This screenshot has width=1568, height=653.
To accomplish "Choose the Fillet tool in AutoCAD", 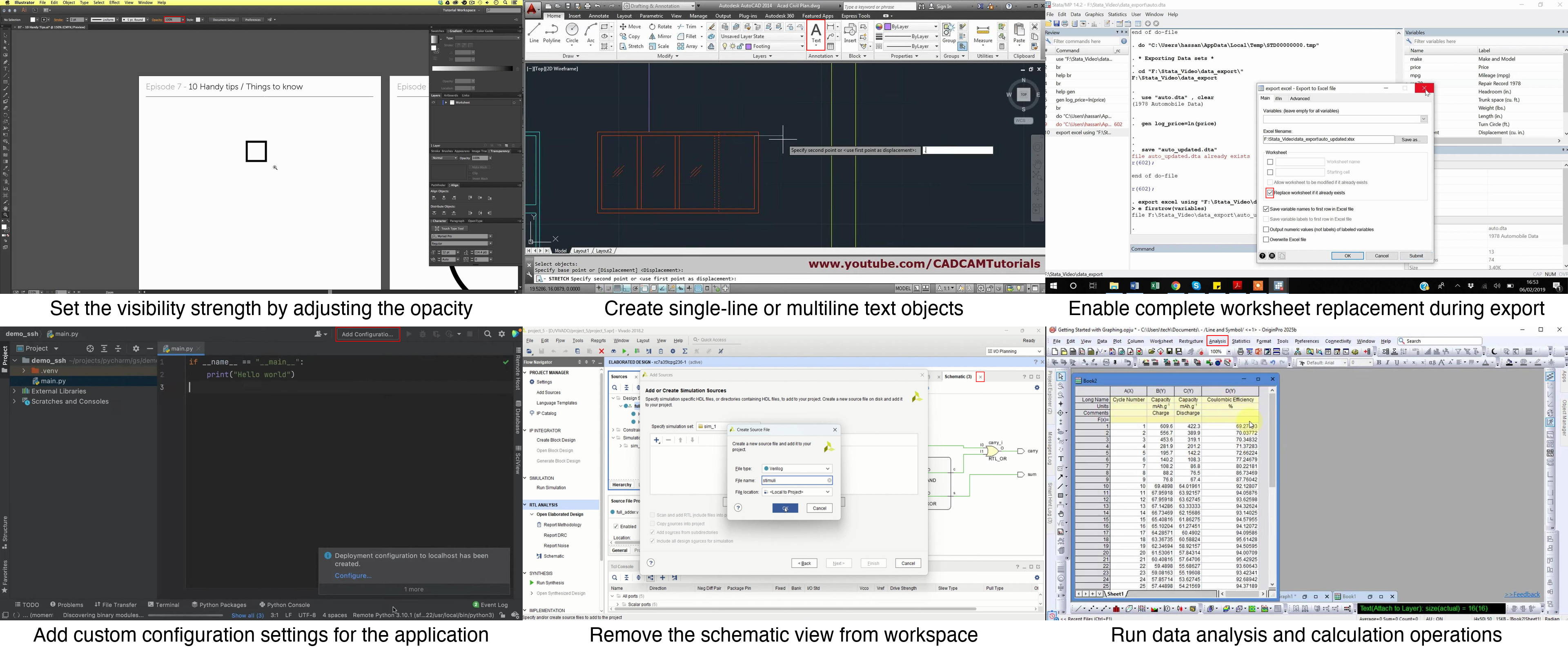I will tap(687, 36).
